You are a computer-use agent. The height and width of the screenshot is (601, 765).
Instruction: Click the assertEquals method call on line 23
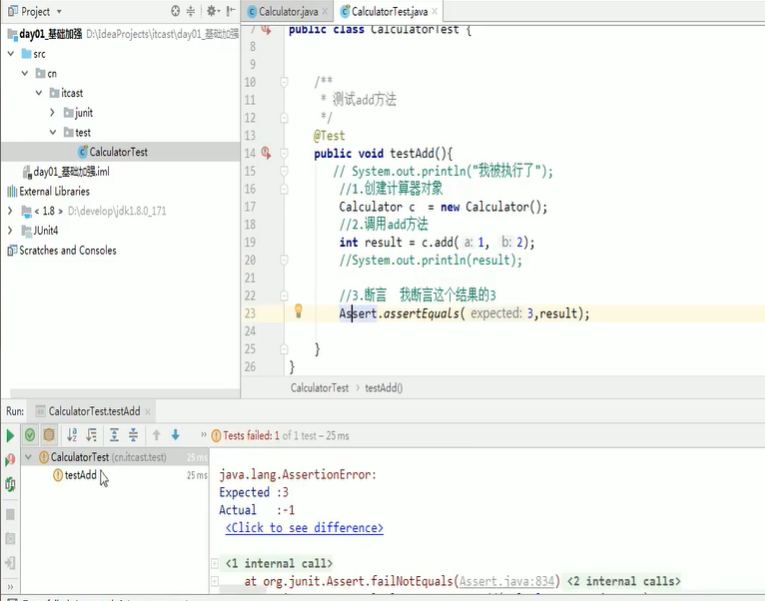[x=421, y=313]
